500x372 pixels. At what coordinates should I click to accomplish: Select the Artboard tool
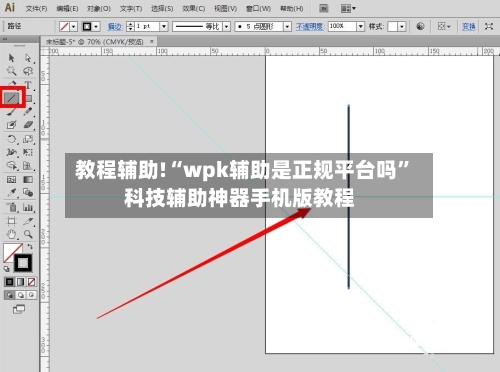click(11, 221)
